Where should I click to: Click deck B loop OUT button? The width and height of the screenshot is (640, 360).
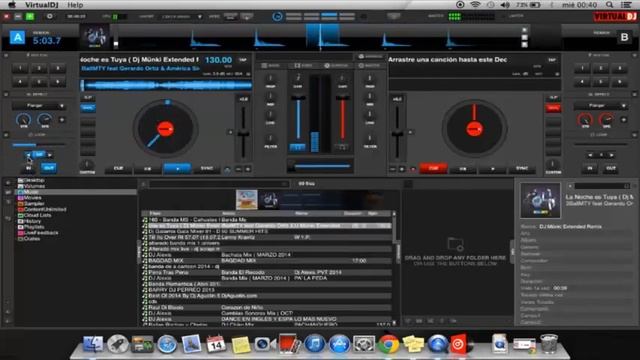pos(611,168)
